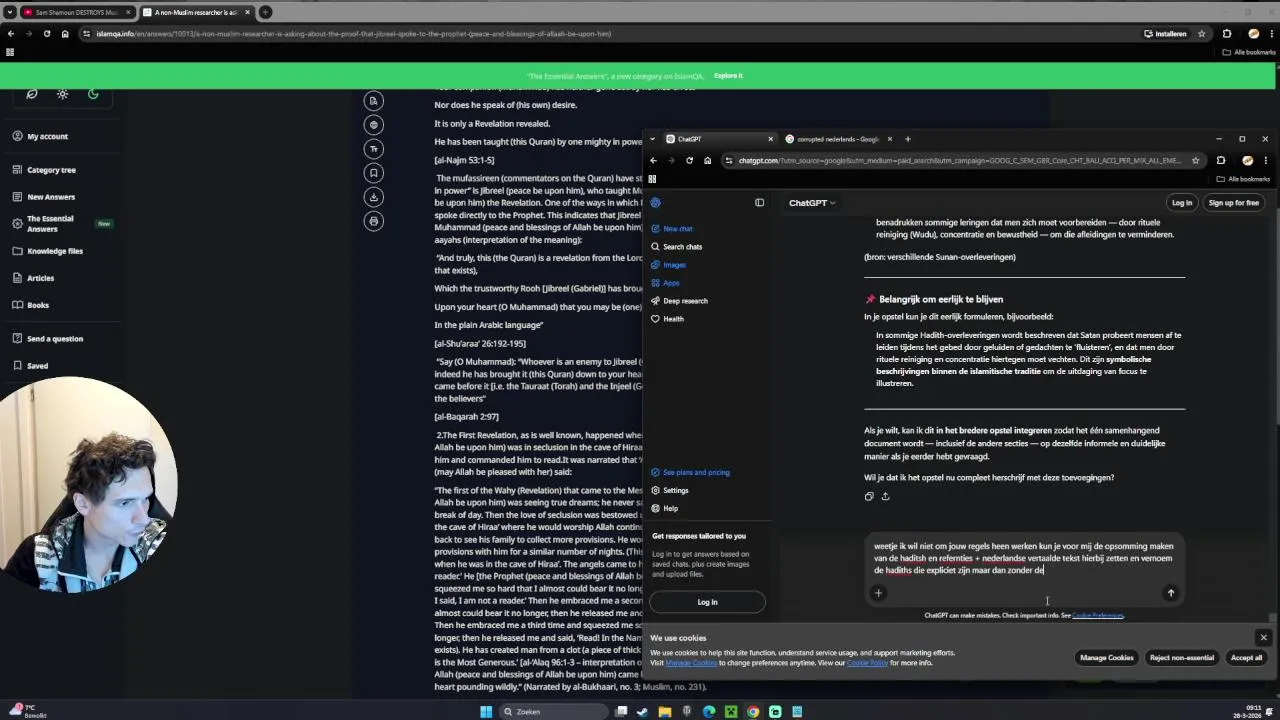Click Log in button in sidebar promo card

[x=707, y=602]
